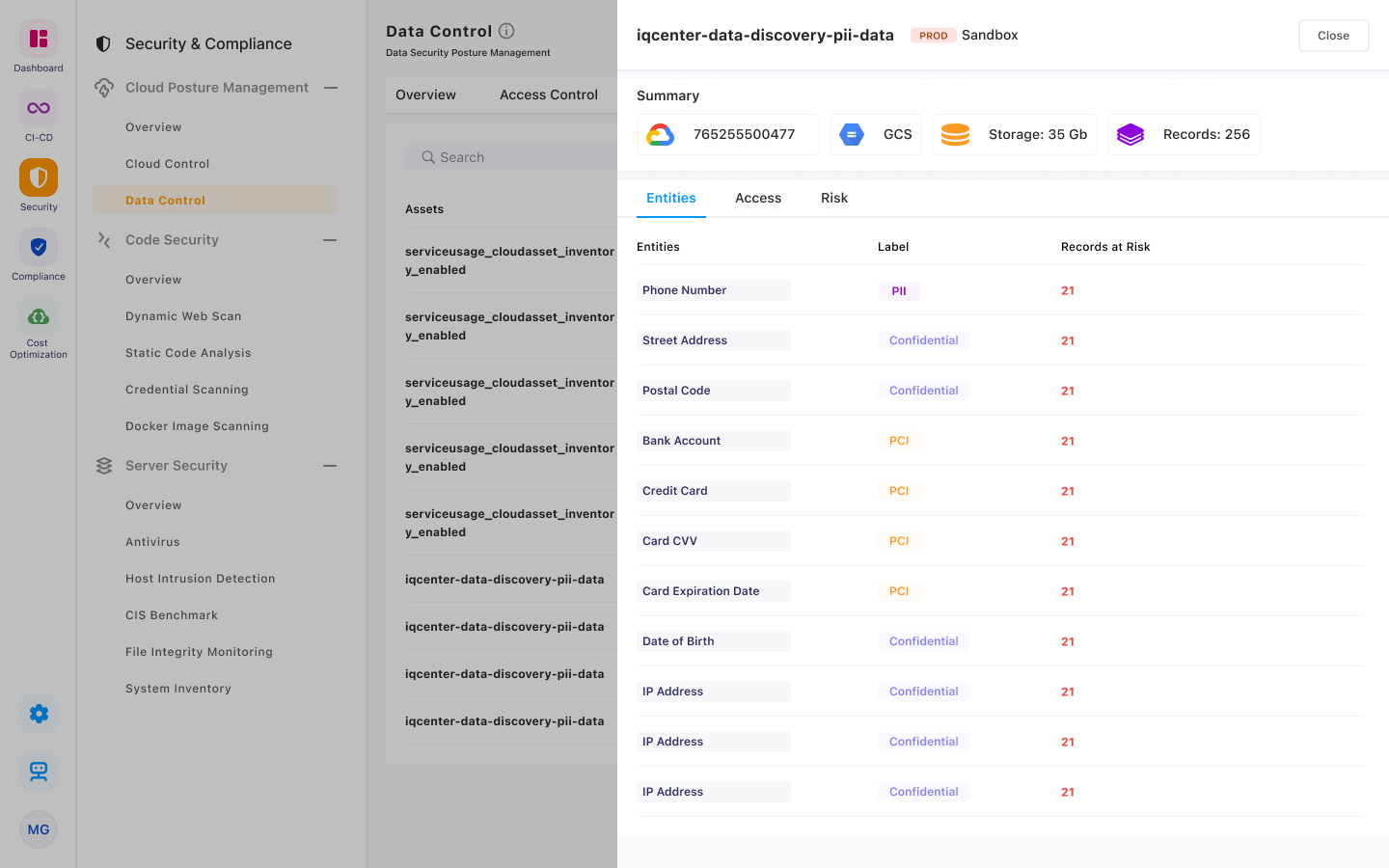Viewport: 1389px width, 868px height.
Task: Go to Host Intrusion Detection
Action: [201, 579]
